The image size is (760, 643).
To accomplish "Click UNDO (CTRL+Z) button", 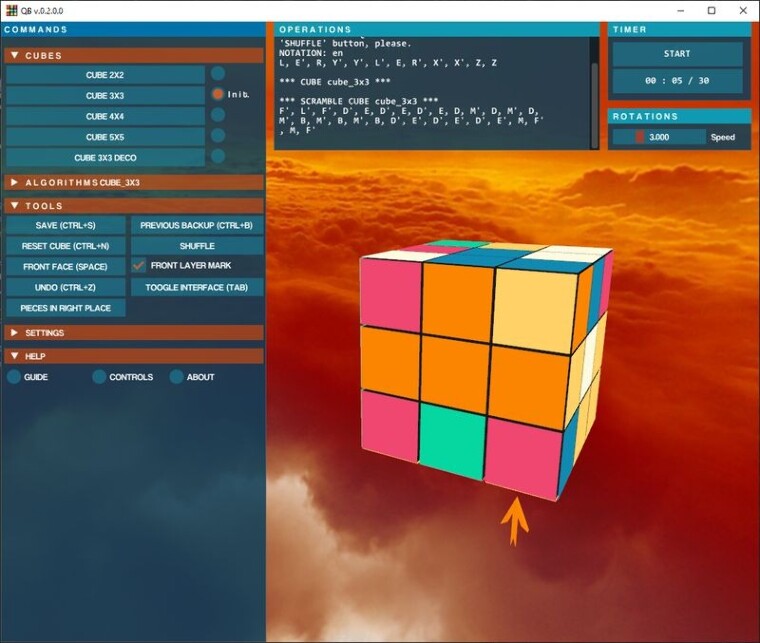I will tap(65, 287).
